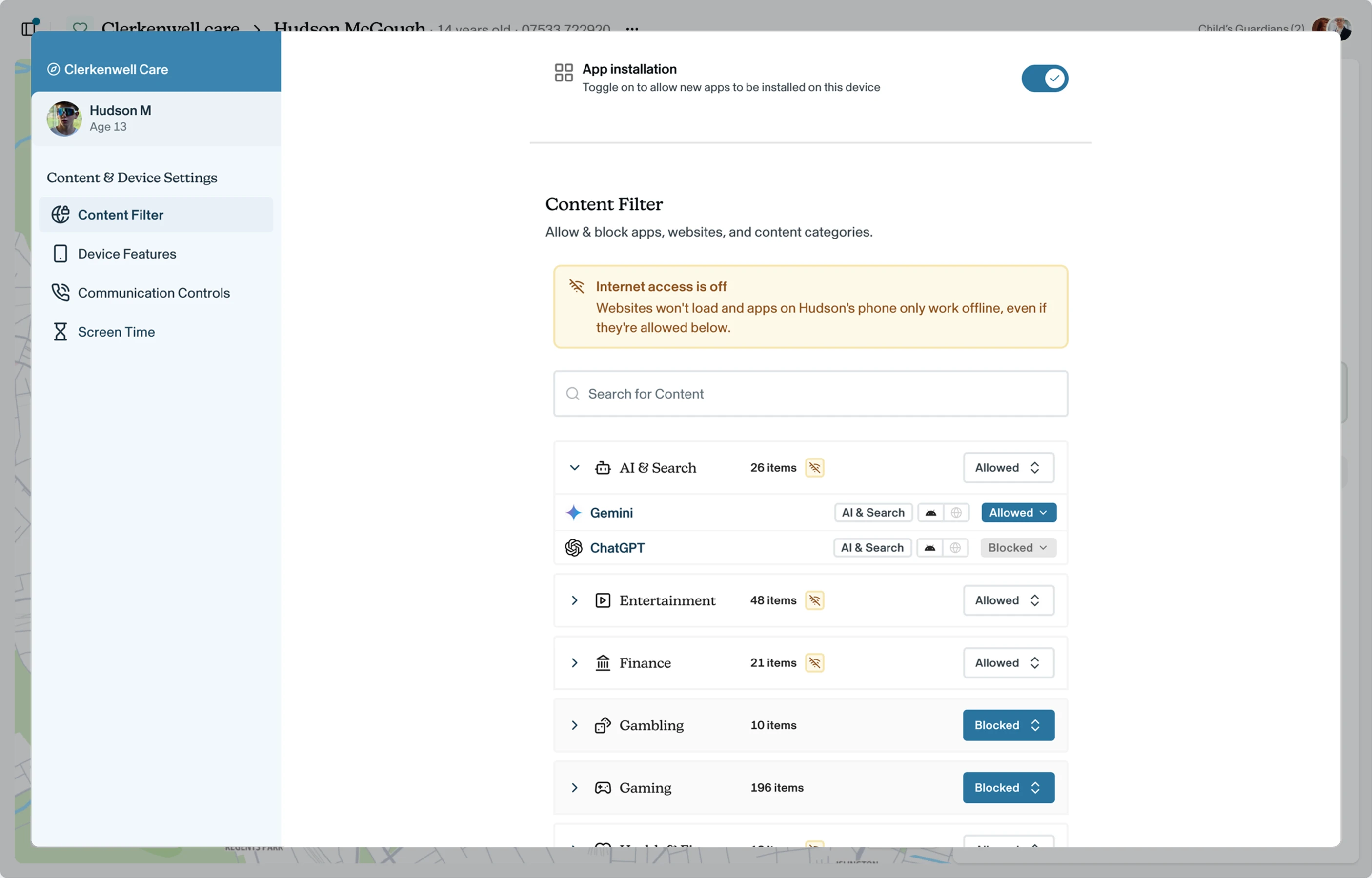
Task: Click the web globe icon in Gemini row
Action: click(956, 513)
